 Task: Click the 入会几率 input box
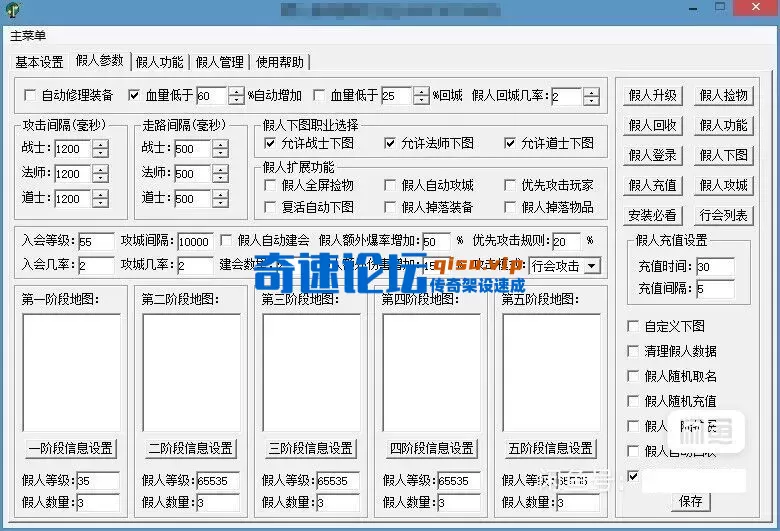tap(97, 266)
